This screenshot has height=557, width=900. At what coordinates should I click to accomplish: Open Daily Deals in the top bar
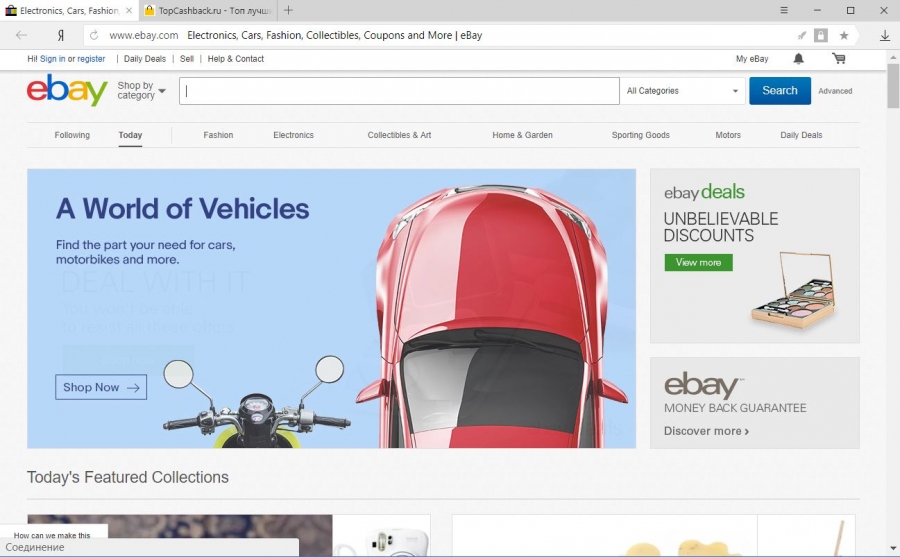click(145, 59)
